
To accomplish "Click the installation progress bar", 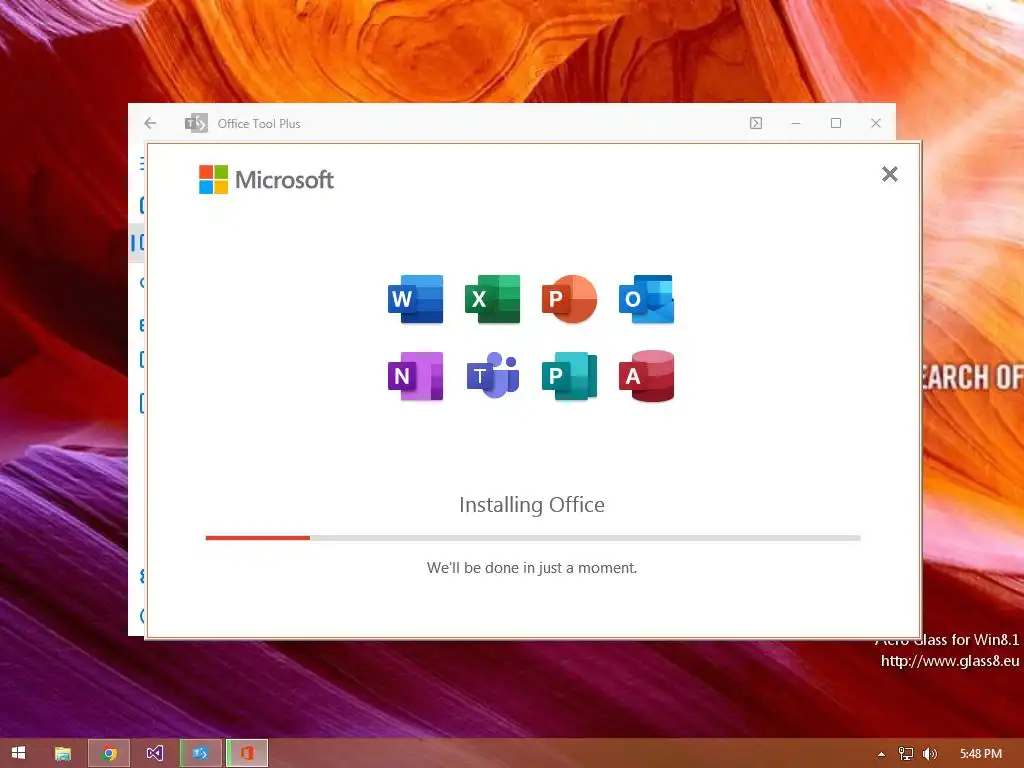I will 533,538.
